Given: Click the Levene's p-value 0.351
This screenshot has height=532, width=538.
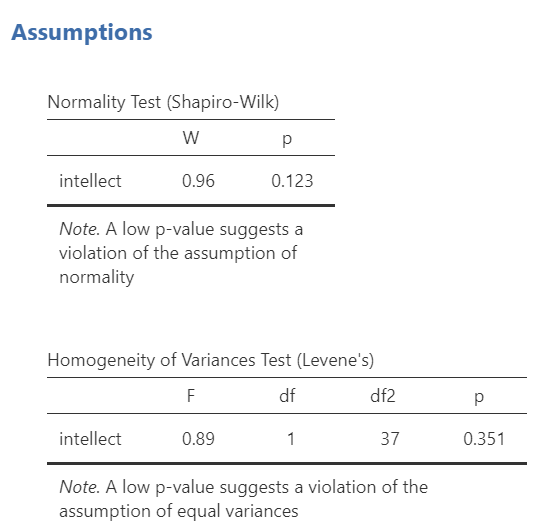Looking at the screenshot, I should pos(484,439).
